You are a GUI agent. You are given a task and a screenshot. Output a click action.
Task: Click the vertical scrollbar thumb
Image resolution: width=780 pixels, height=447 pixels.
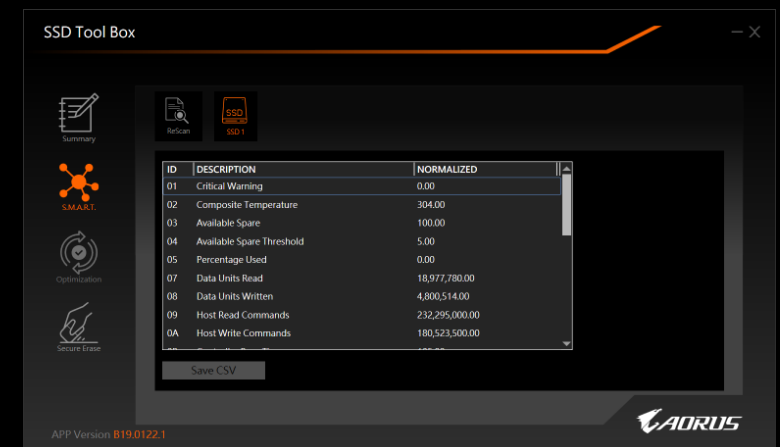pyautogui.click(x=566, y=205)
